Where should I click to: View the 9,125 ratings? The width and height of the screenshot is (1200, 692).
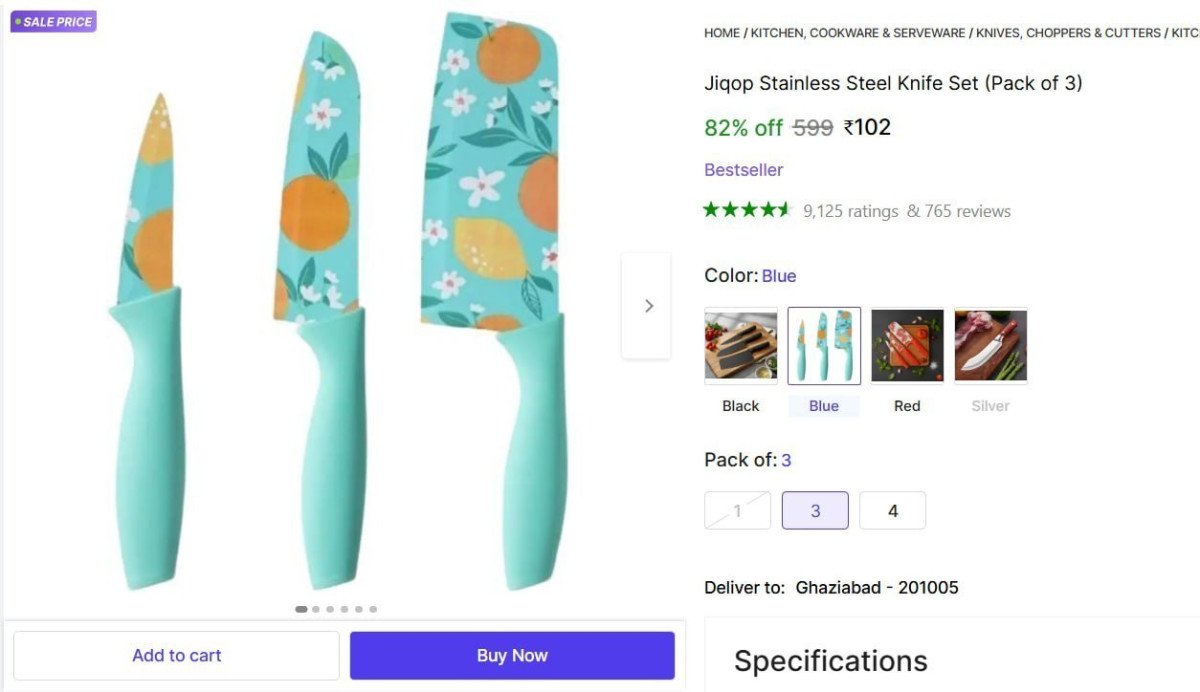pyautogui.click(x=849, y=210)
